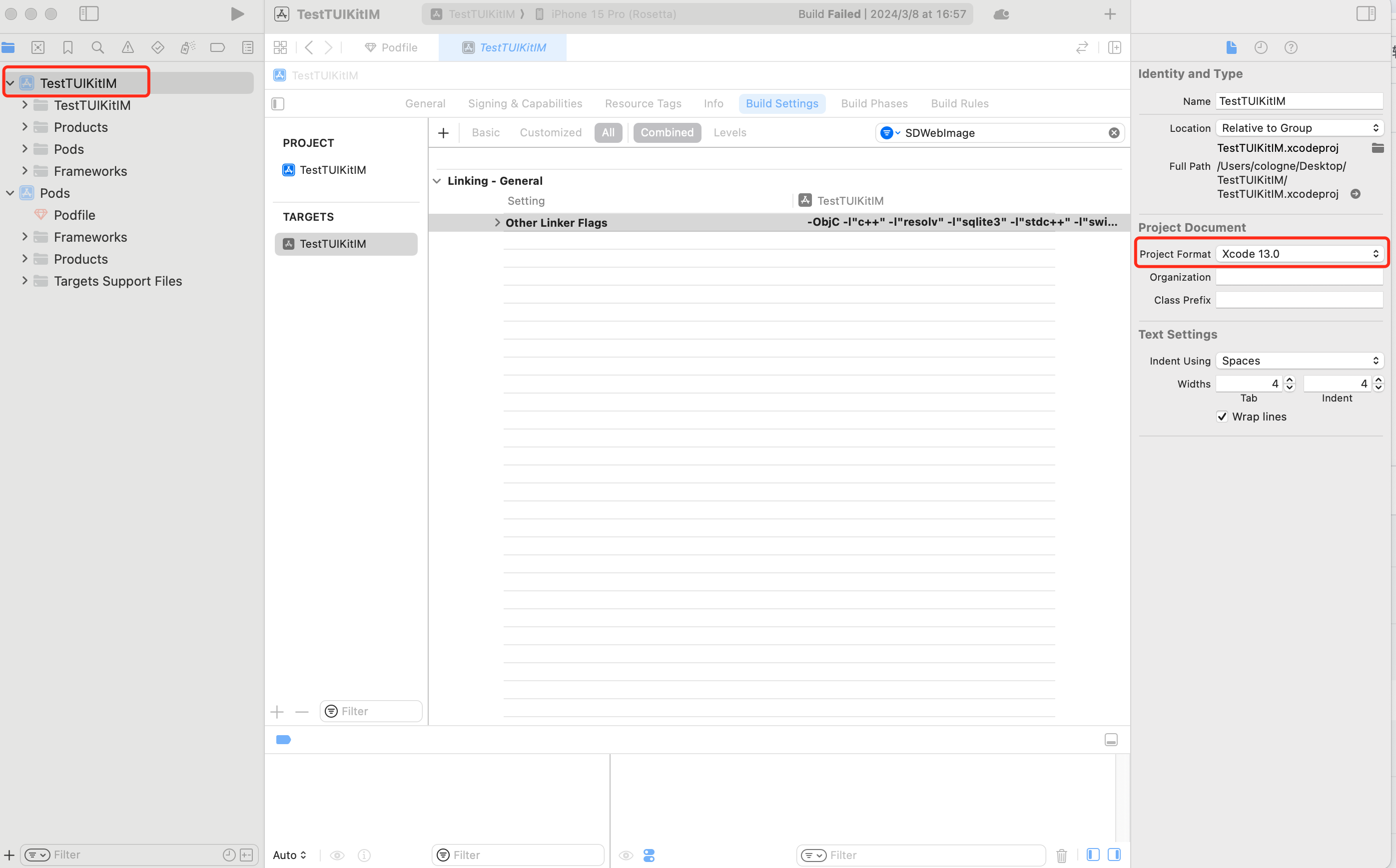Open the Find navigator magnifier icon

click(x=97, y=47)
